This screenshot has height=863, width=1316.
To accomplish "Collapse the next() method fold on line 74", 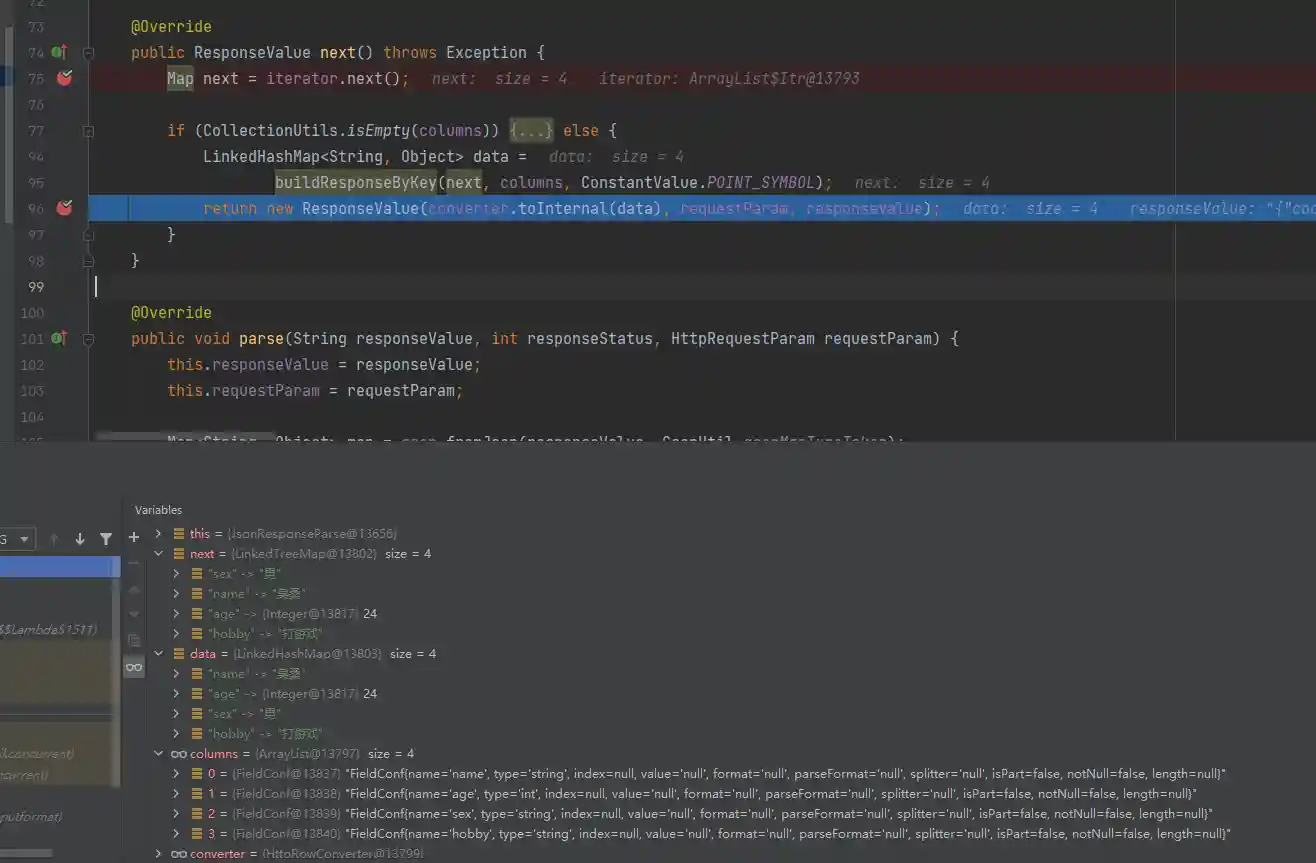I will pos(88,52).
